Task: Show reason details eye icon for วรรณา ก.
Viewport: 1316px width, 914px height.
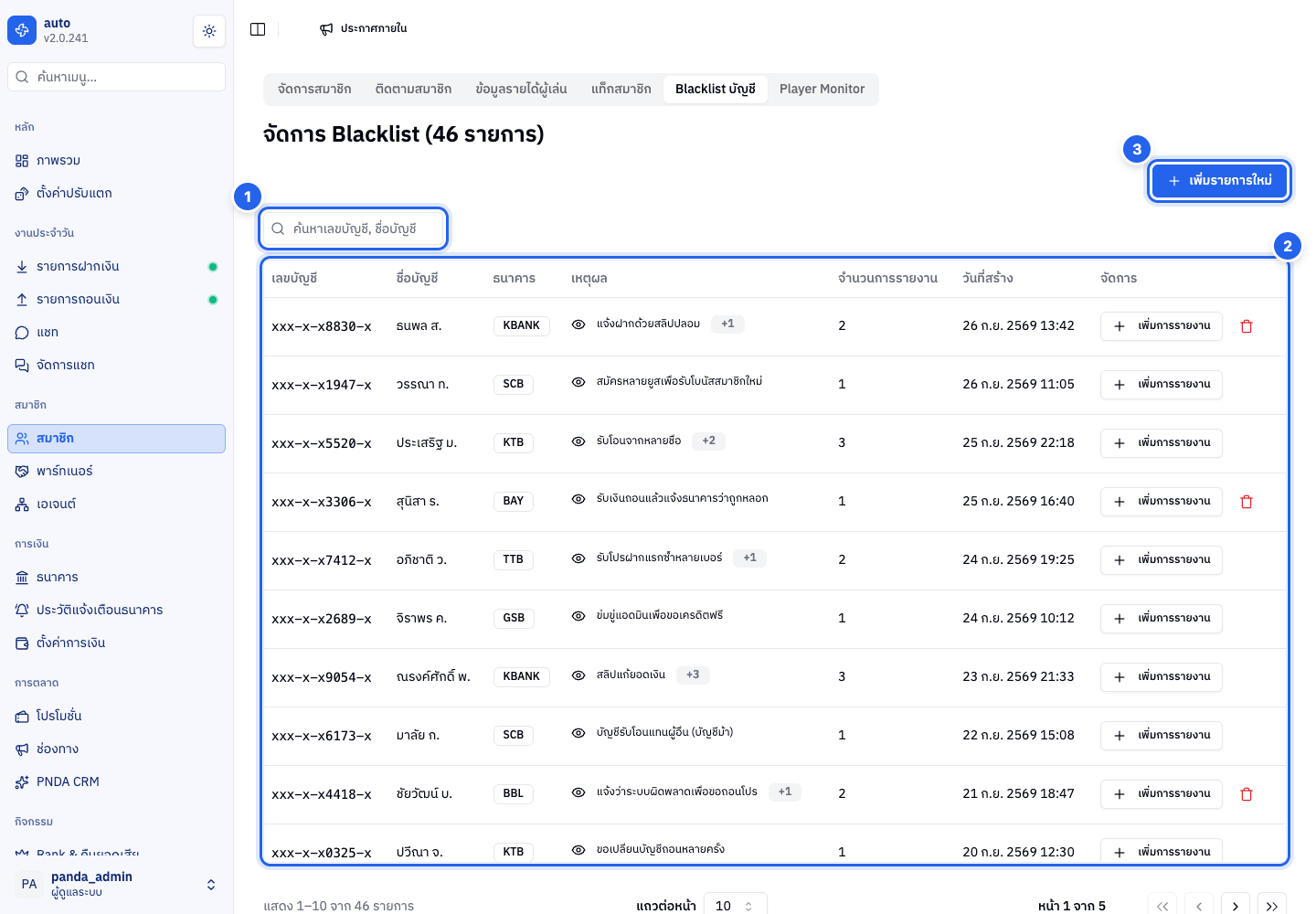Action: (578, 382)
